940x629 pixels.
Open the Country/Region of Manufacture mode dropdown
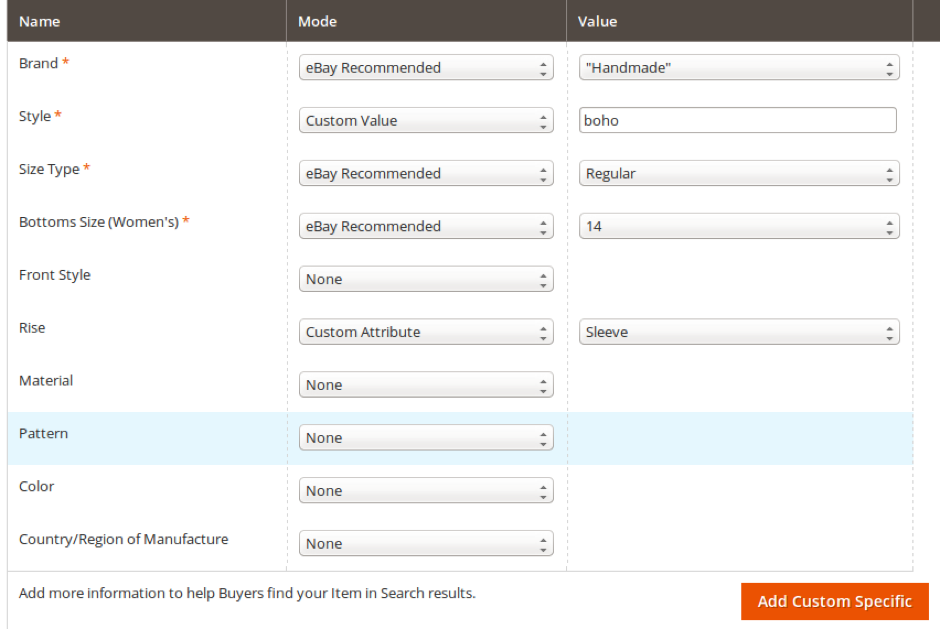point(426,543)
